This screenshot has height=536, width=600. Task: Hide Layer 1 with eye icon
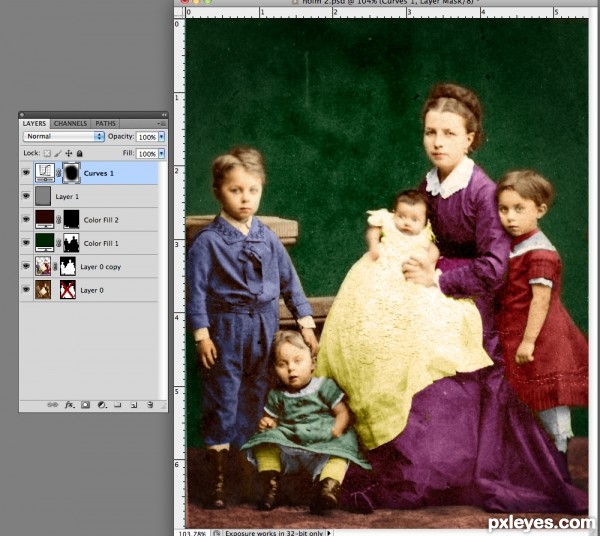26,196
